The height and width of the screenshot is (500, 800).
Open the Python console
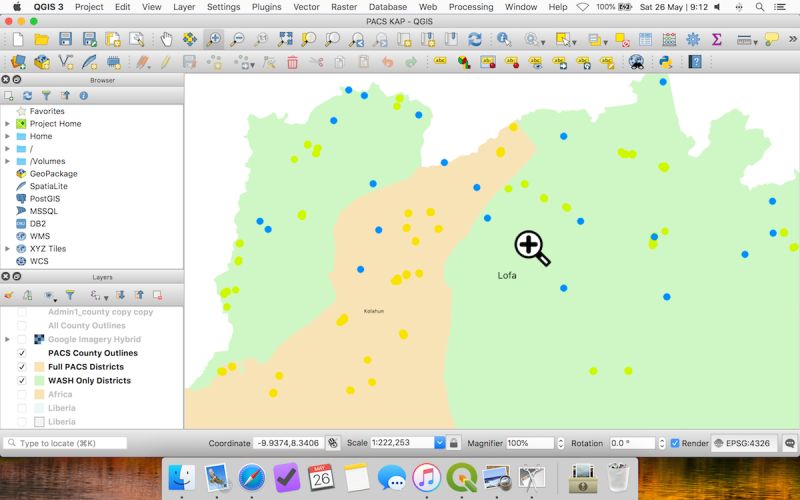[x=665, y=62]
